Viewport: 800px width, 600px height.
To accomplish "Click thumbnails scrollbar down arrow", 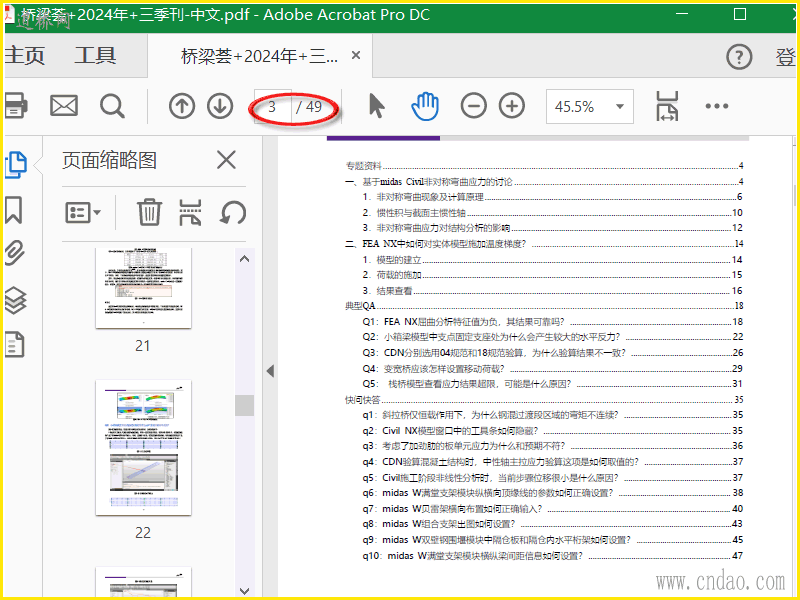I will pyautogui.click(x=244, y=591).
